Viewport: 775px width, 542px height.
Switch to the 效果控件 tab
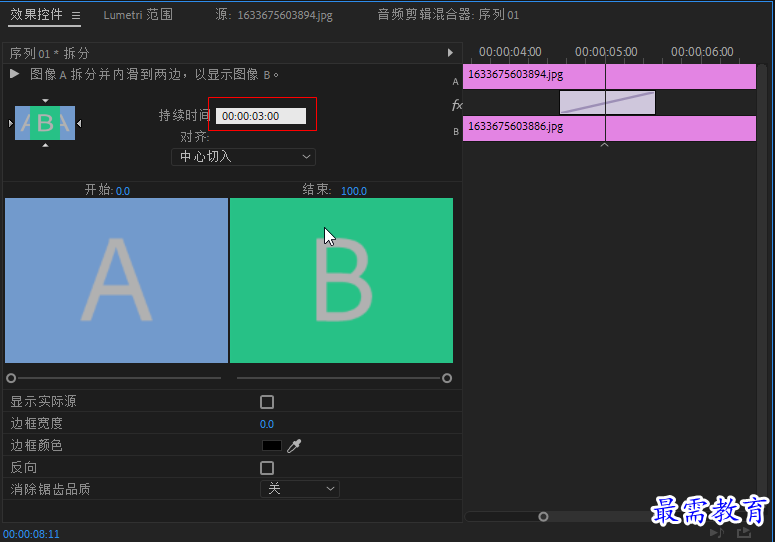[x=37, y=14]
